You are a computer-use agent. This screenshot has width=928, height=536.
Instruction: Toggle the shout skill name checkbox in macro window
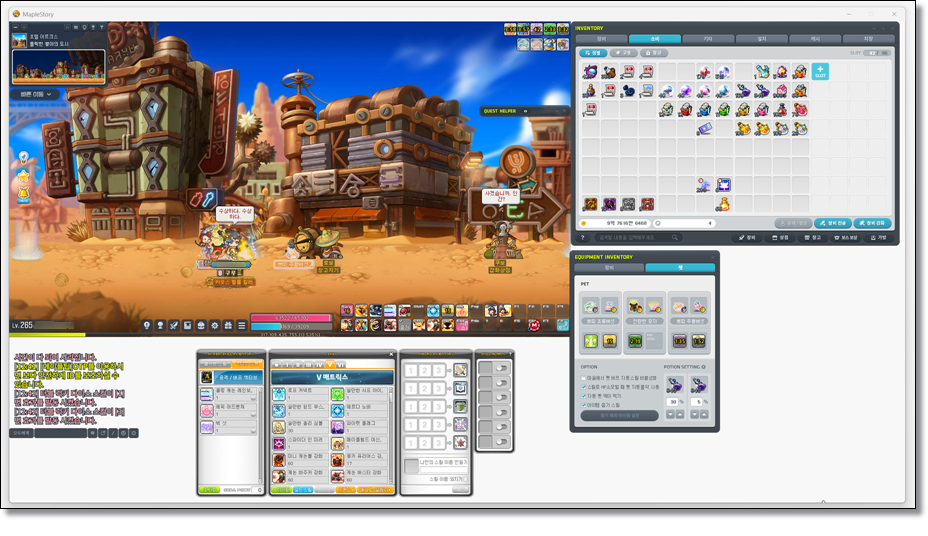tap(465, 479)
